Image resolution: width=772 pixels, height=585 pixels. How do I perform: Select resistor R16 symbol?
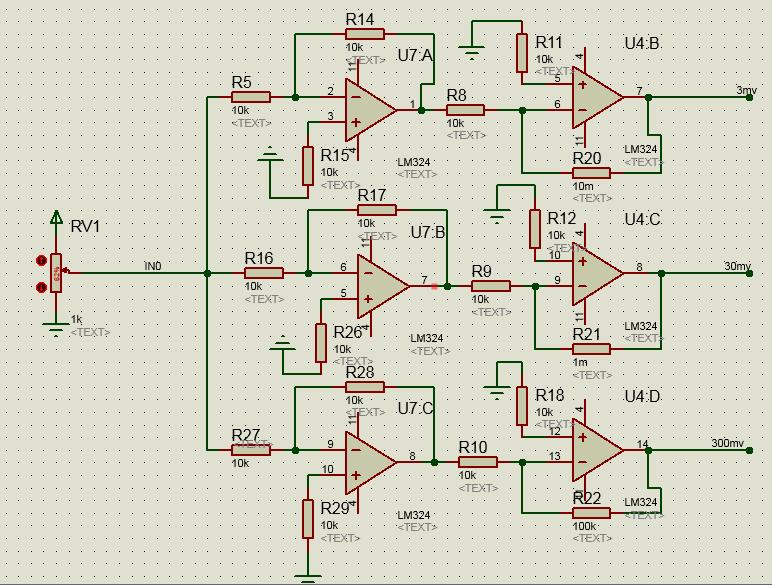pos(264,273)
